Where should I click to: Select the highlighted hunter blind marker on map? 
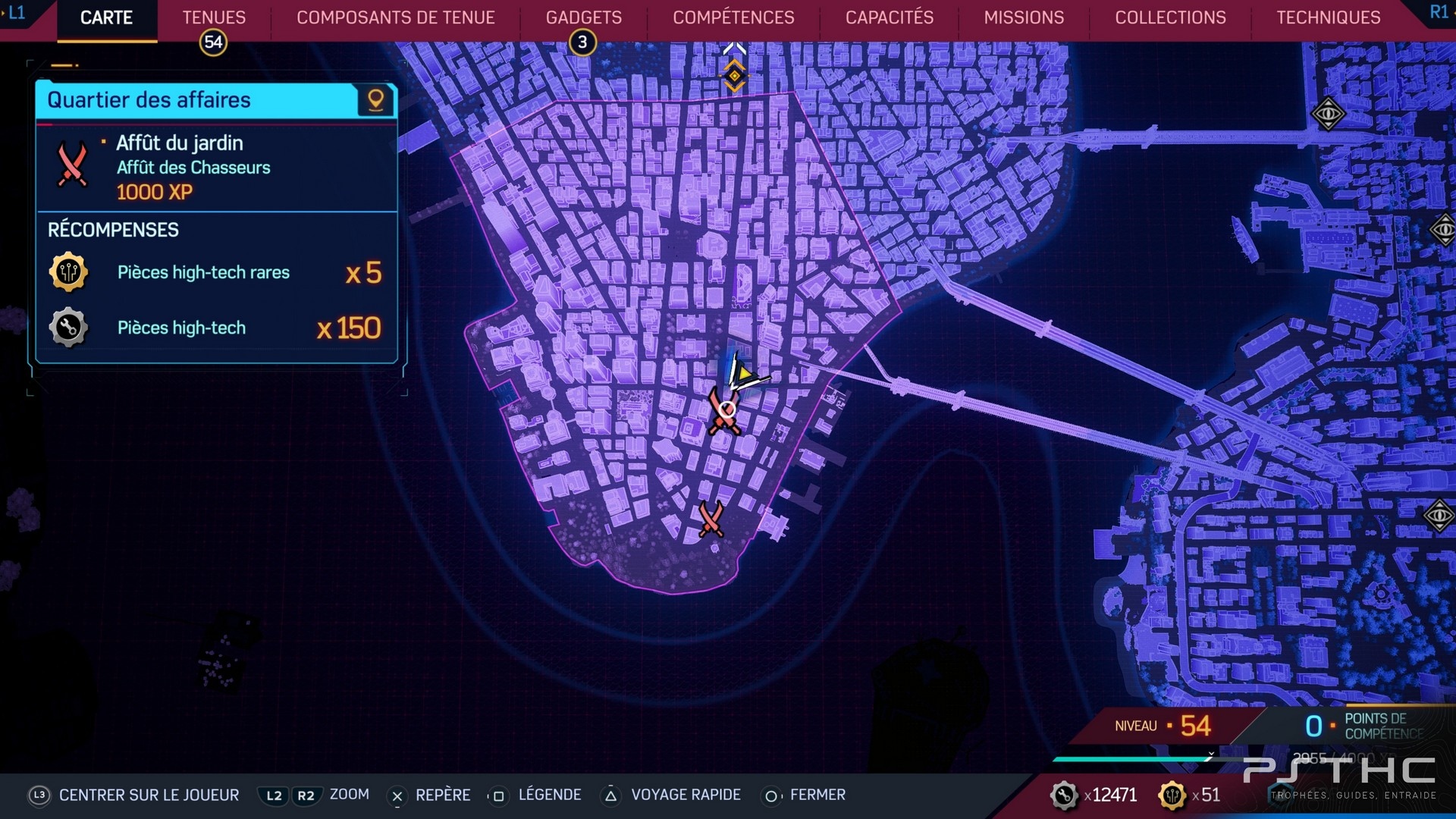(725, 412)
